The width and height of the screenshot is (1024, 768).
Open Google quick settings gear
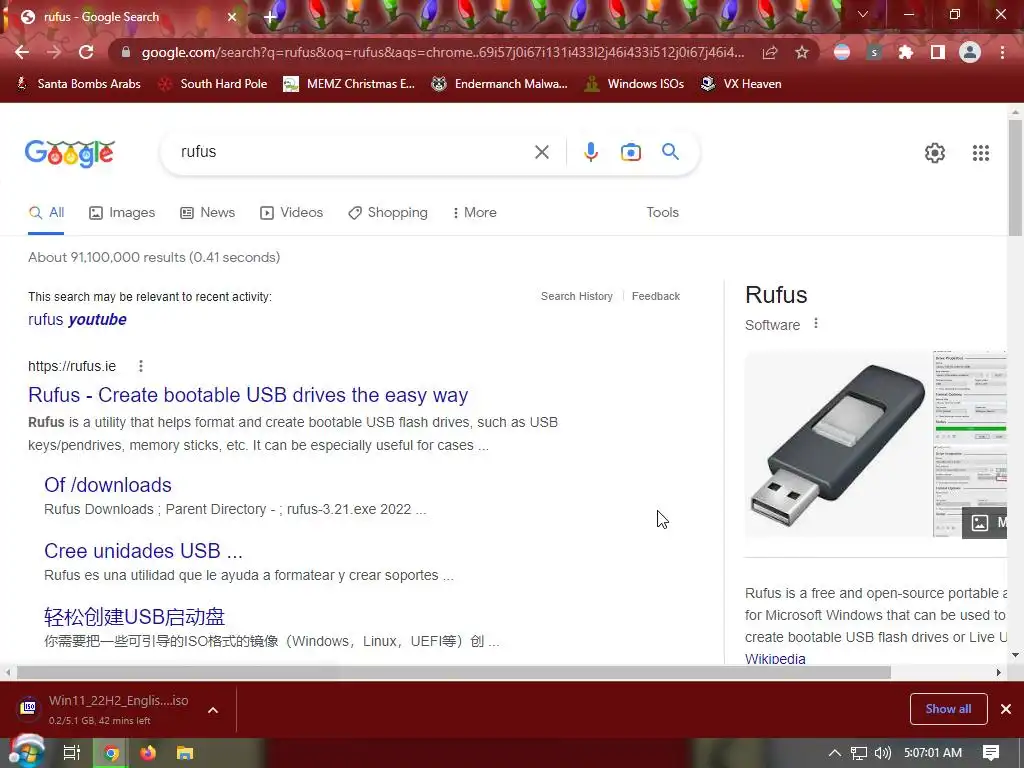pos(935,153)
